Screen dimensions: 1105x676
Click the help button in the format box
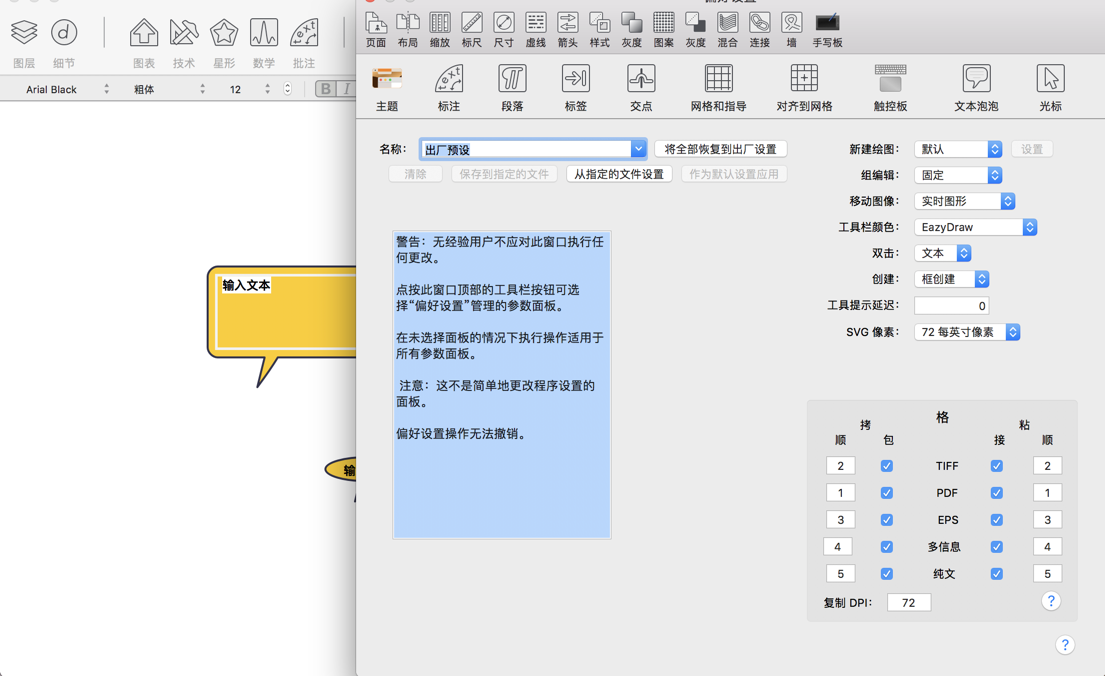click(1051, 601)
